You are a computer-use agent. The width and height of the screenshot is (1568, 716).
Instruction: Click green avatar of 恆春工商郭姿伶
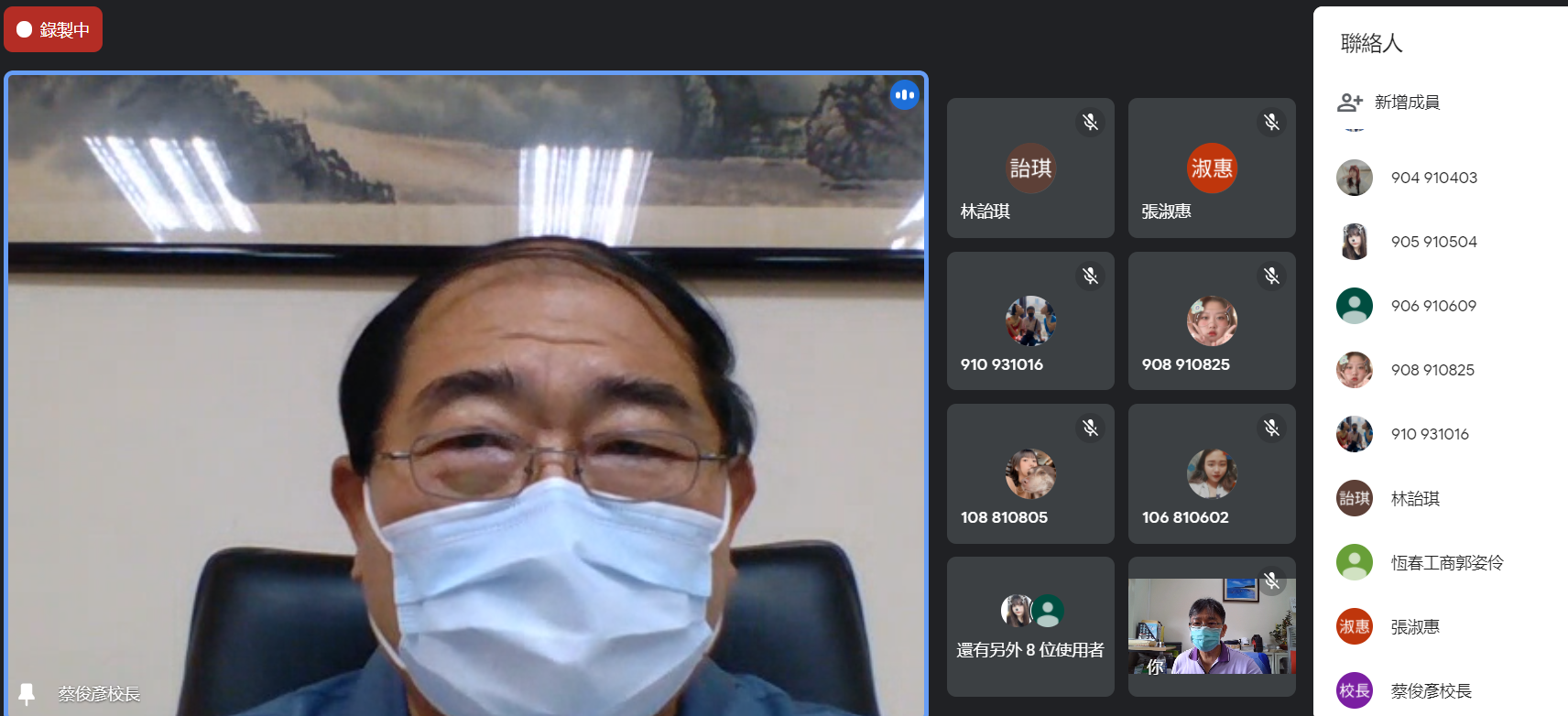(x=1355, y=562)
